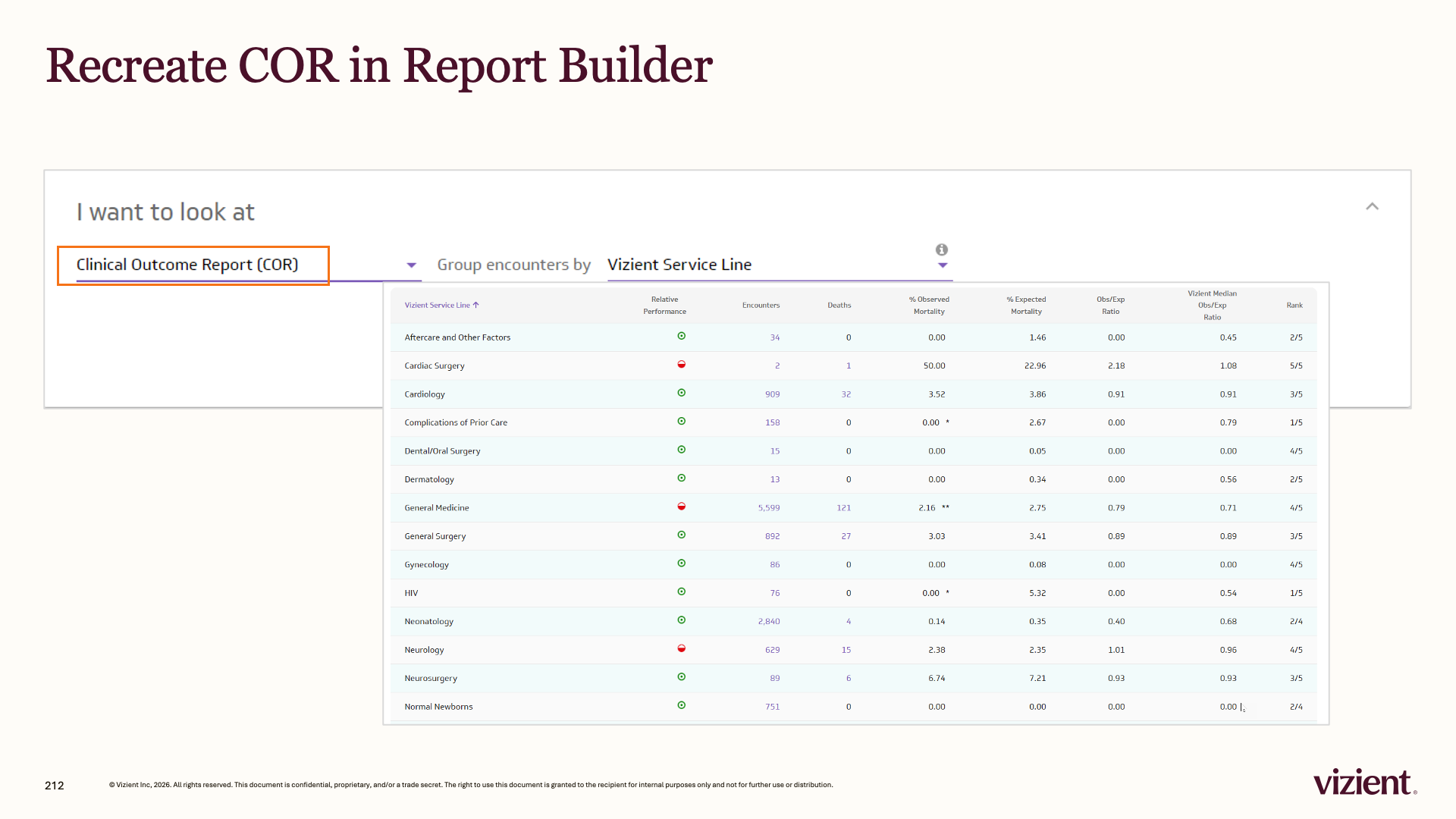Click the Vizient Median Obs/Exp Ratio header

[1212, 306]
